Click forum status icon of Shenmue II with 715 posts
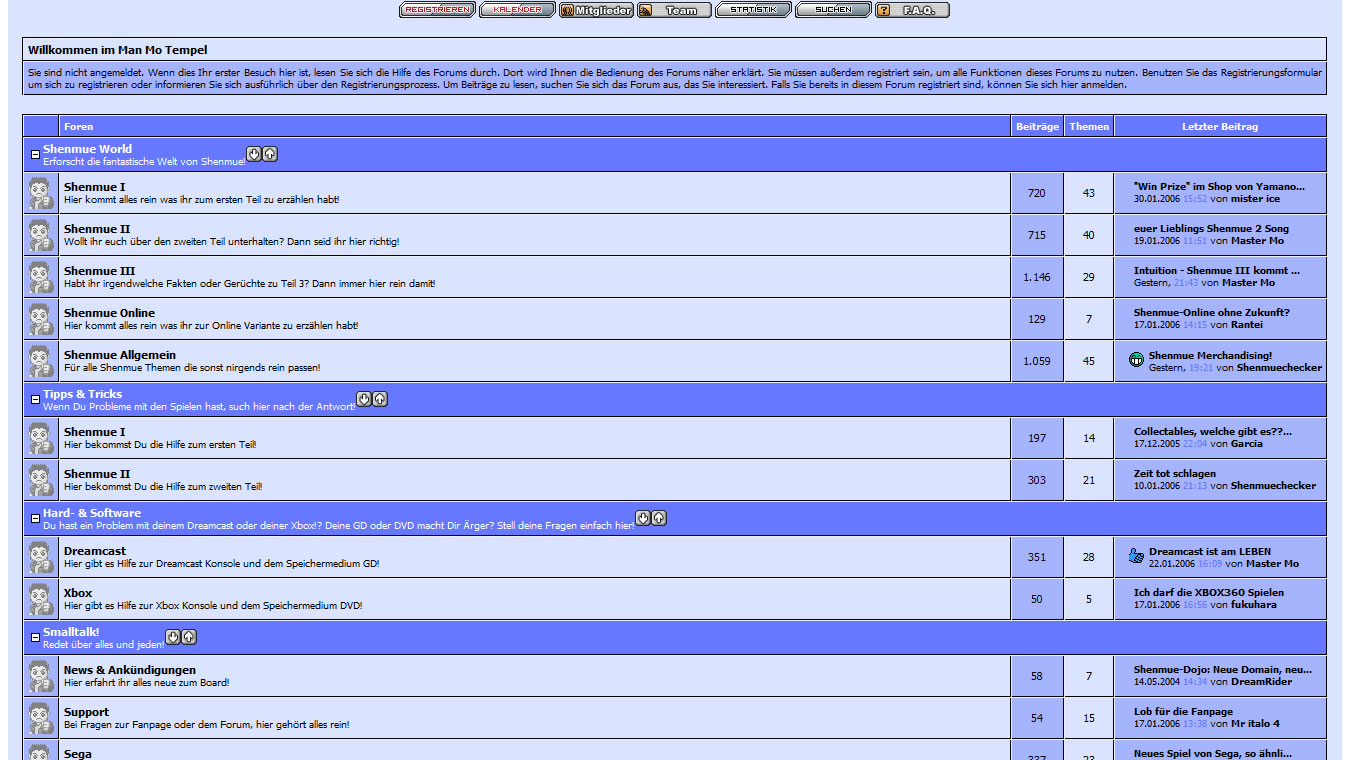This screenshot has height=760, width=1354. click(40, 235)
